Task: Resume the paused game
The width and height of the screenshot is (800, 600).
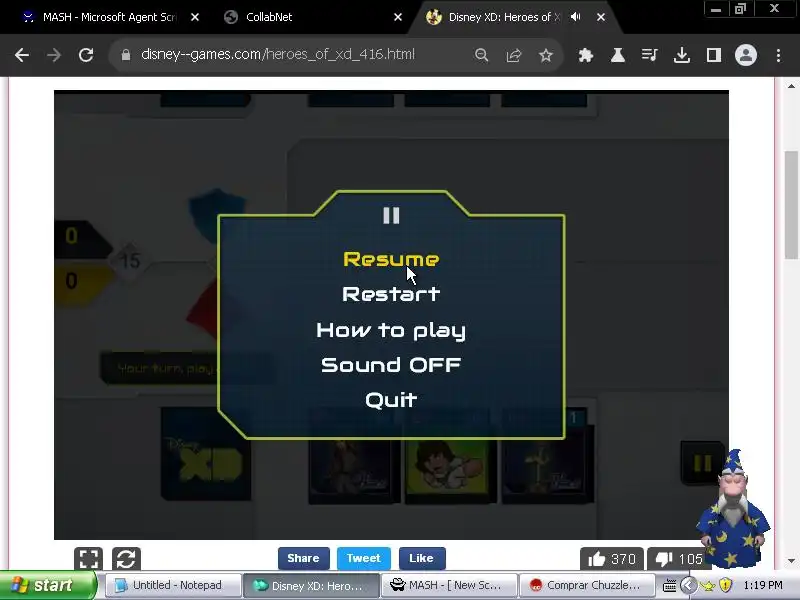Action: point(391,259)
